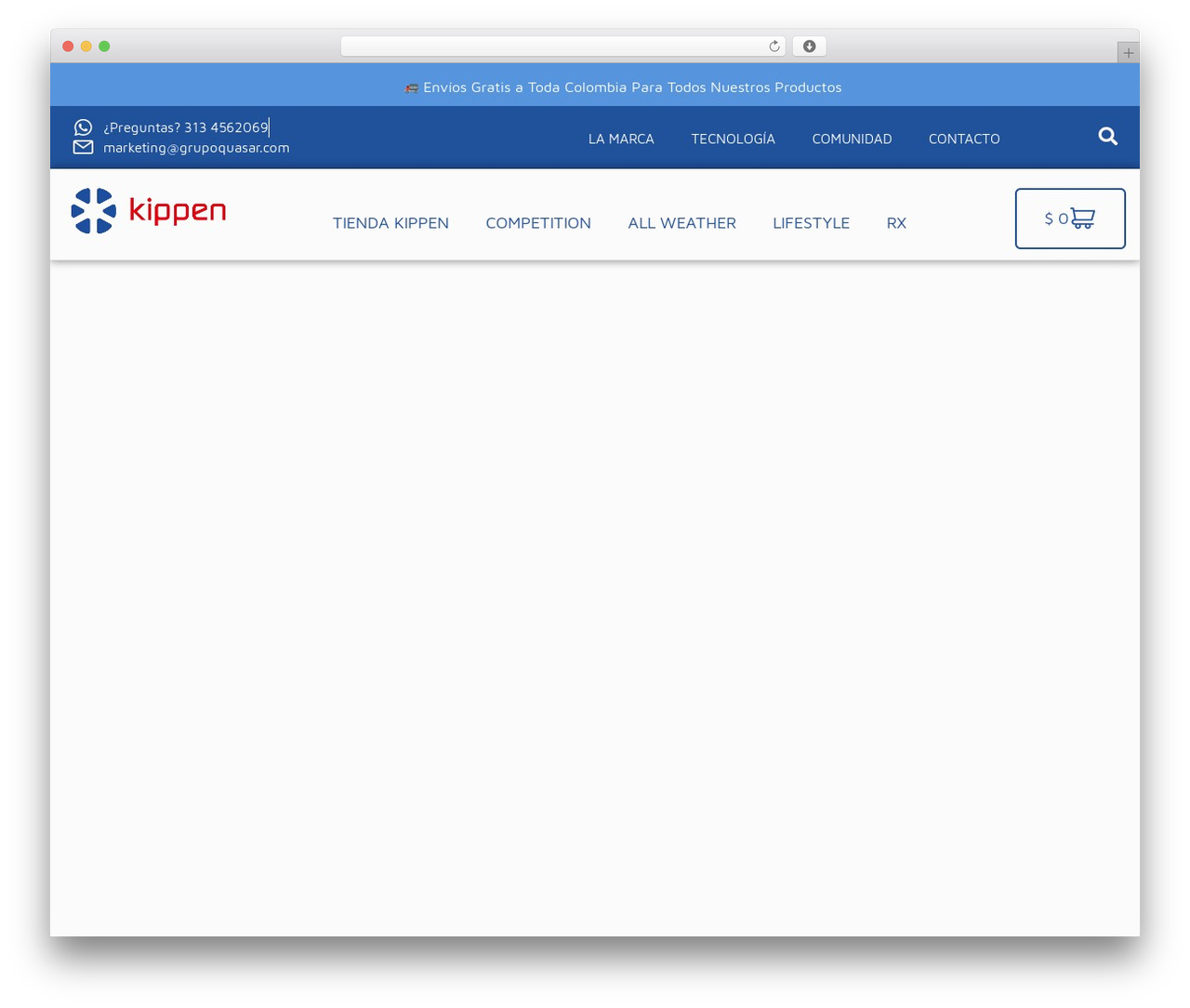Visit TIENDA KIPPEN store

pos(390,223)
